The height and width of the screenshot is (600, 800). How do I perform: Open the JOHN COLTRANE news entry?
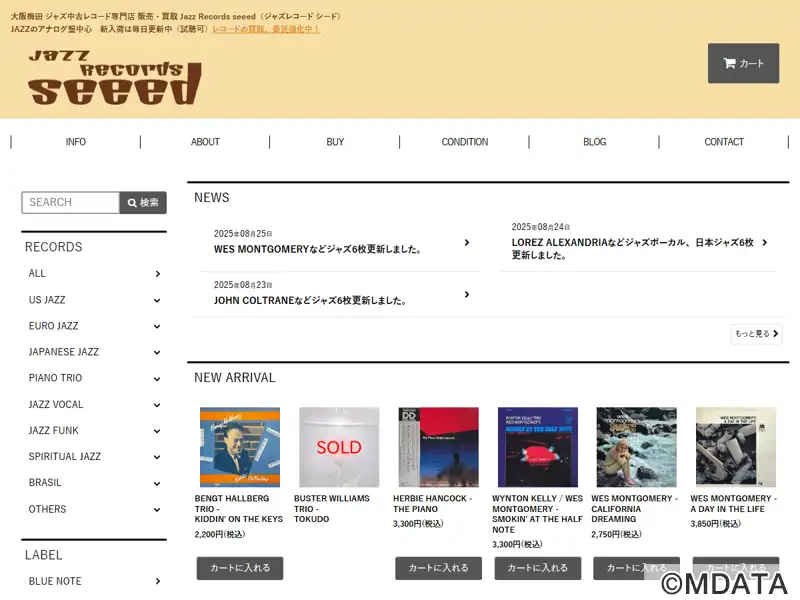point(310,301)
